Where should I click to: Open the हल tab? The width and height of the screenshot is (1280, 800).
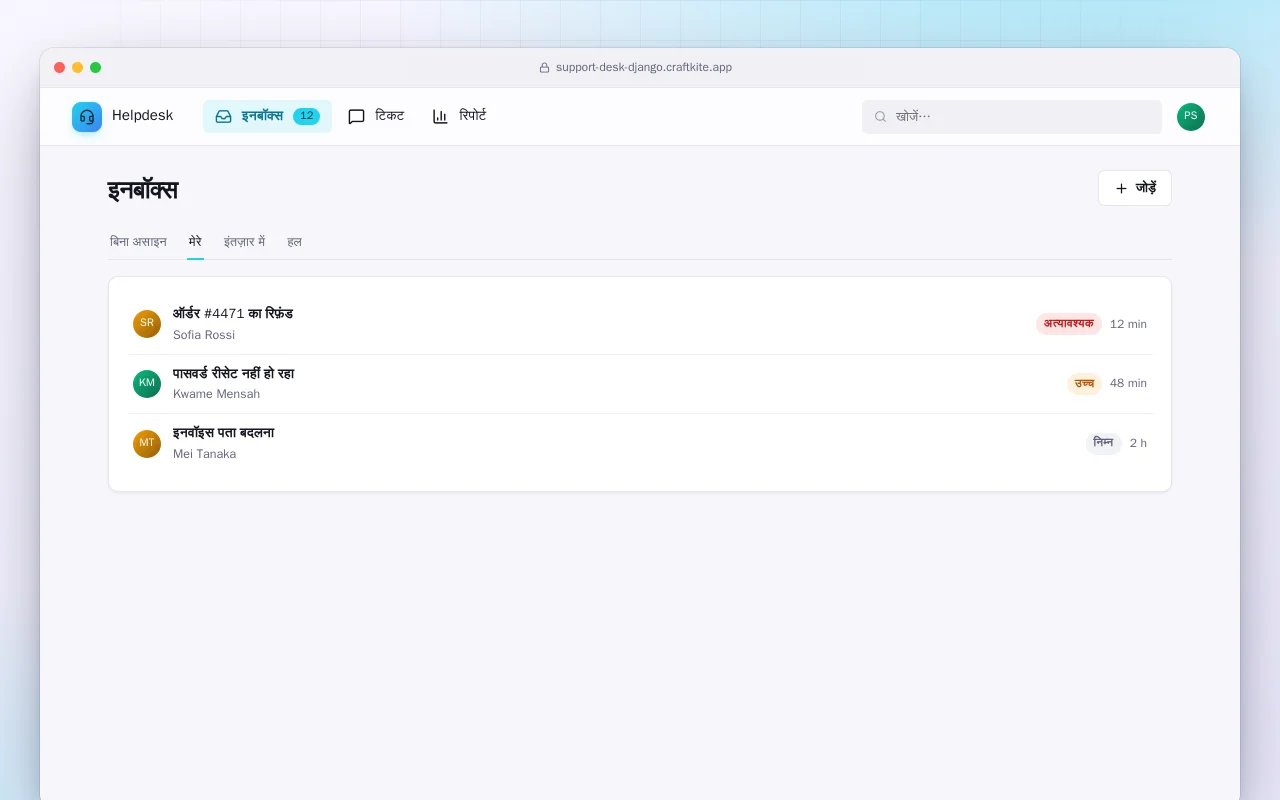click(x=294, y=242)
